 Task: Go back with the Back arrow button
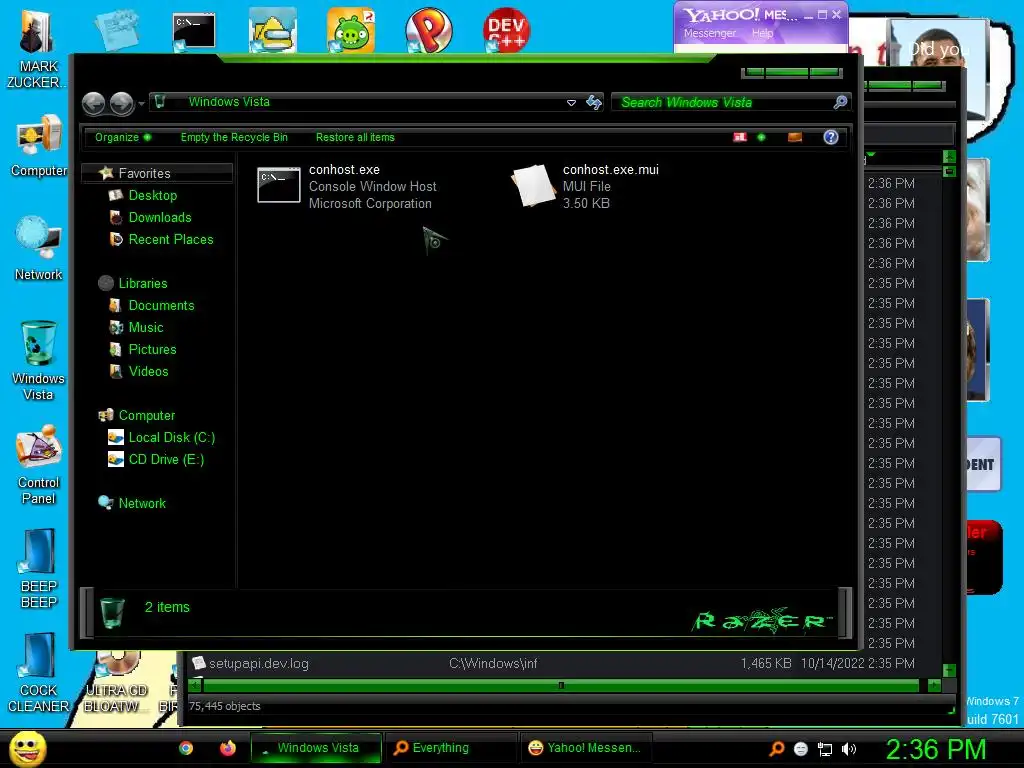(x=93, y=103)
